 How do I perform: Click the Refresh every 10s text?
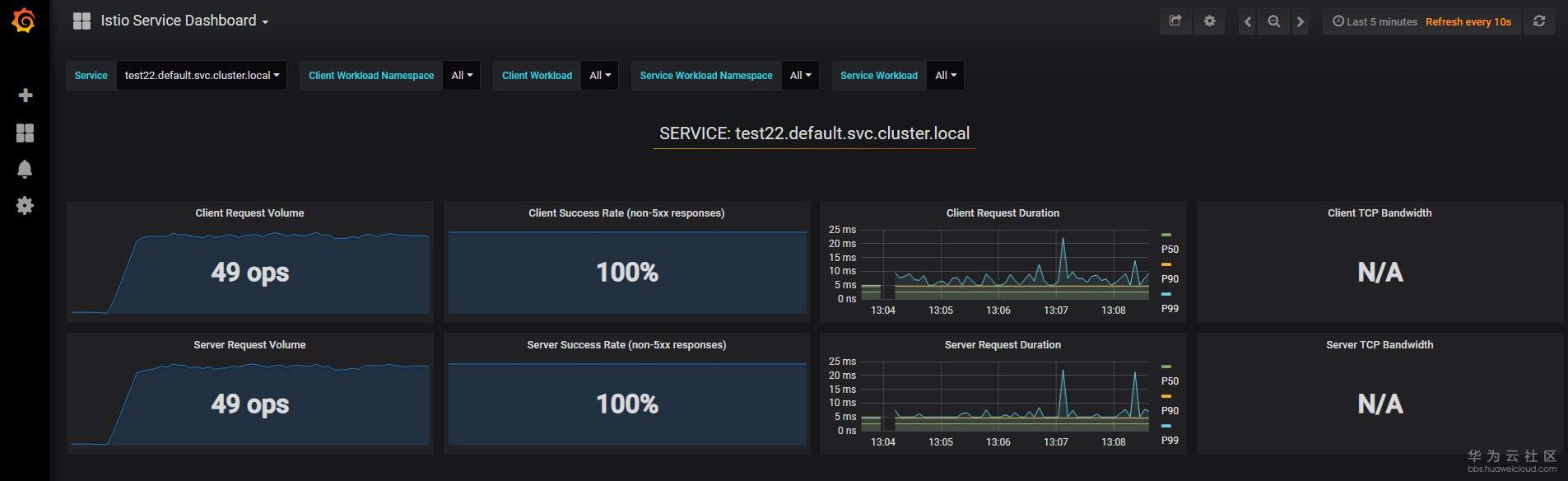pyautogui.click(x=1468, y=22)
